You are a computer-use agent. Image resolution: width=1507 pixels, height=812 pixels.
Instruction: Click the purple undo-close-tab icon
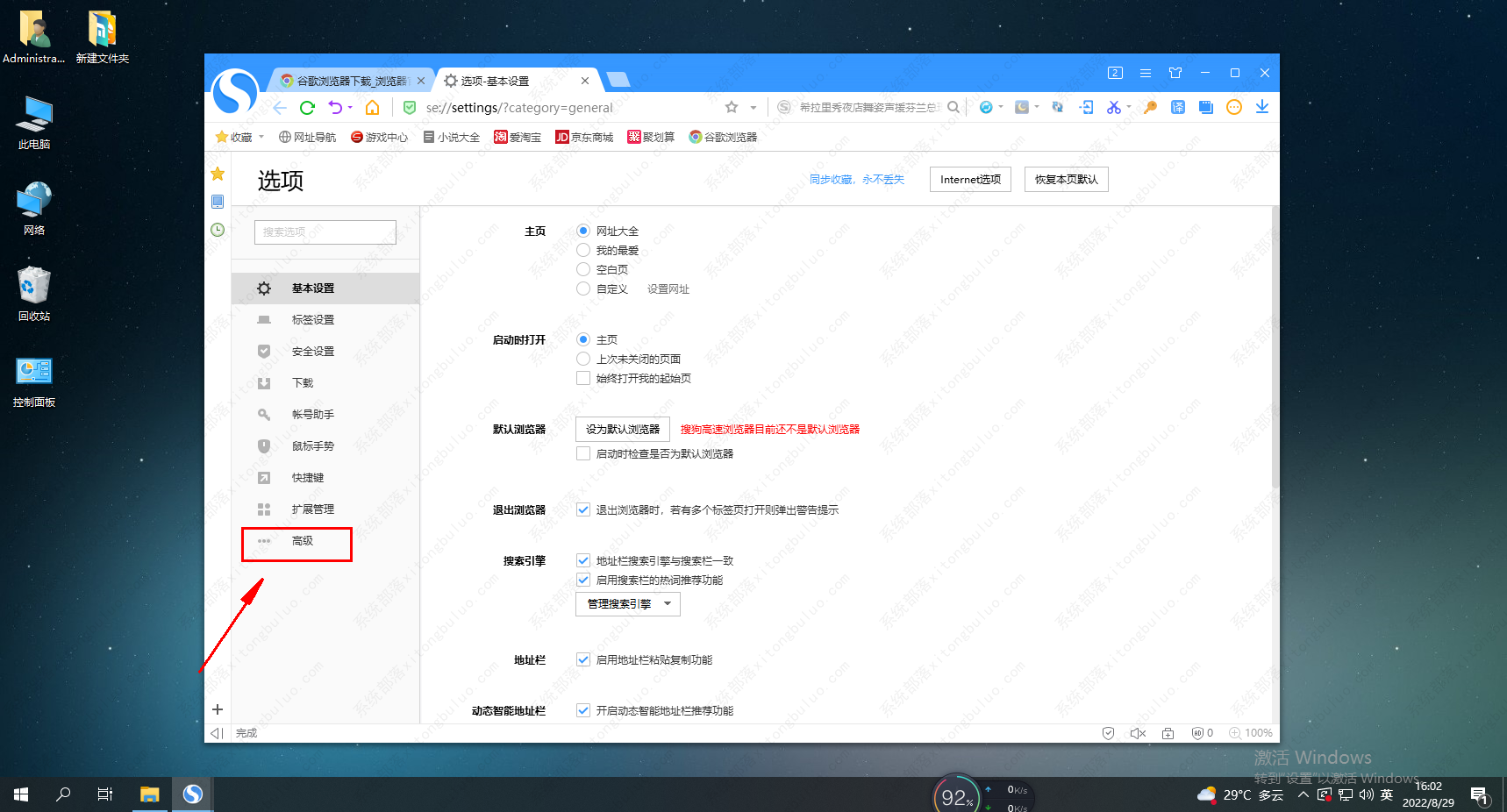[x=335, y=107]
